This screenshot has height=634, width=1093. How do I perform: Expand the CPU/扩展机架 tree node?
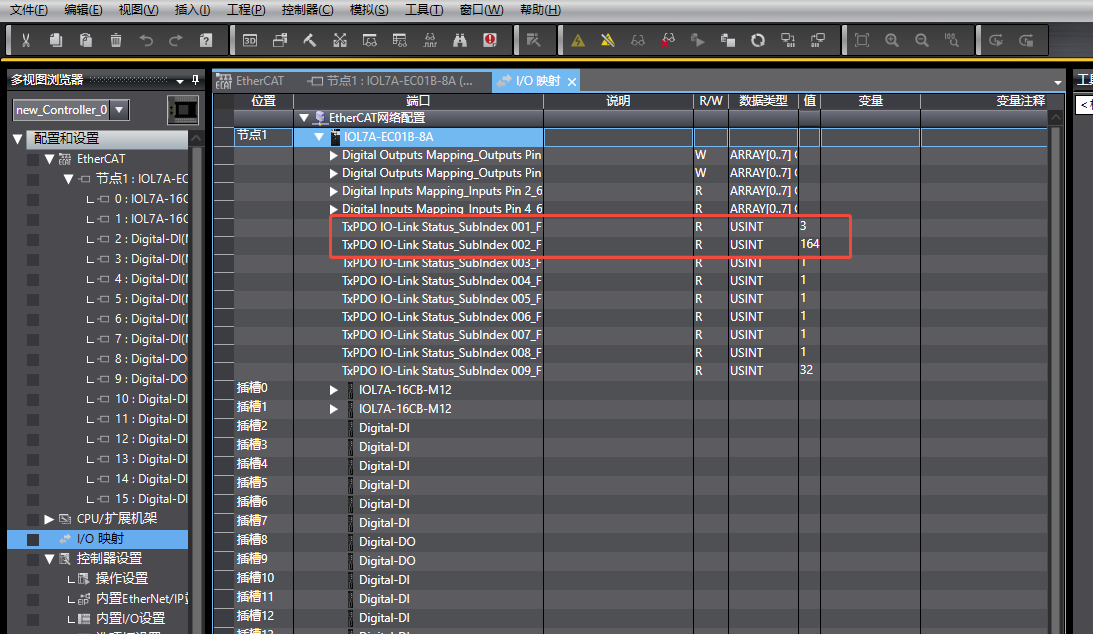click(x=49, y=519)
